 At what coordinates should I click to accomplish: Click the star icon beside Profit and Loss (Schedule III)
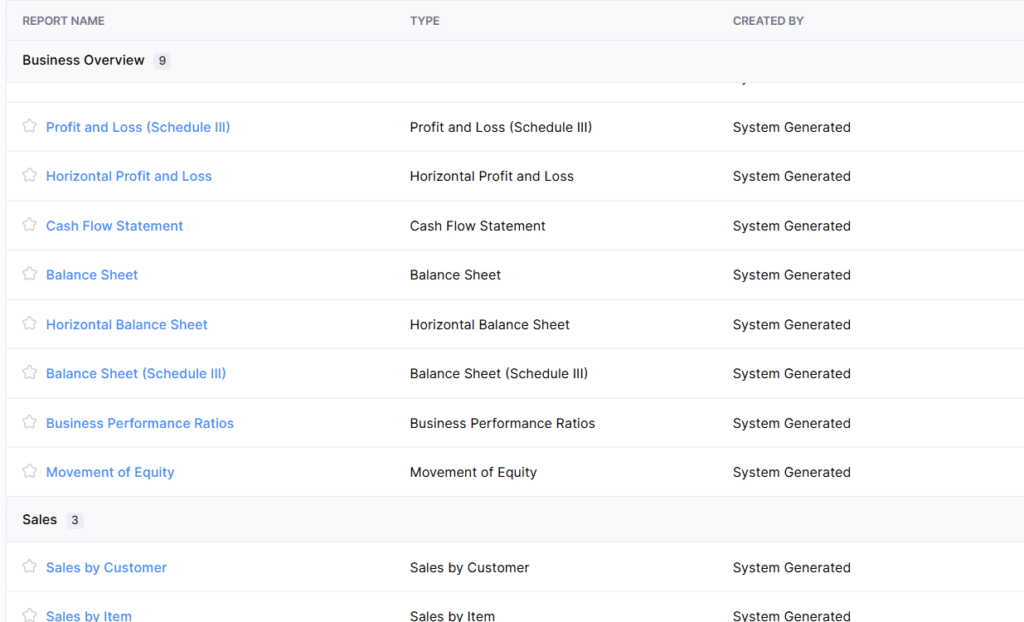[29, 127]
